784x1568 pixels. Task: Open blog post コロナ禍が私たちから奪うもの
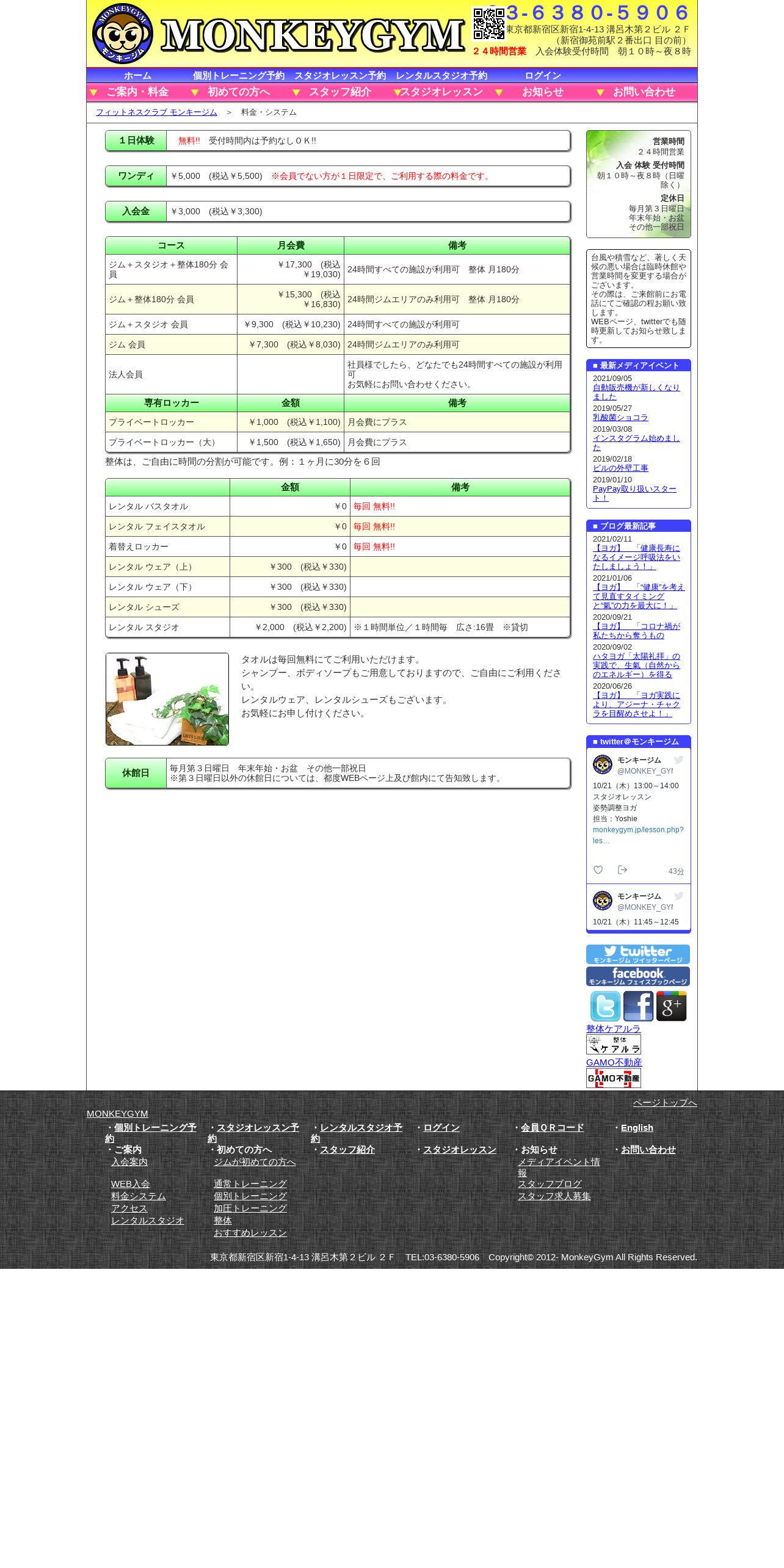click(x=636, y=631)
